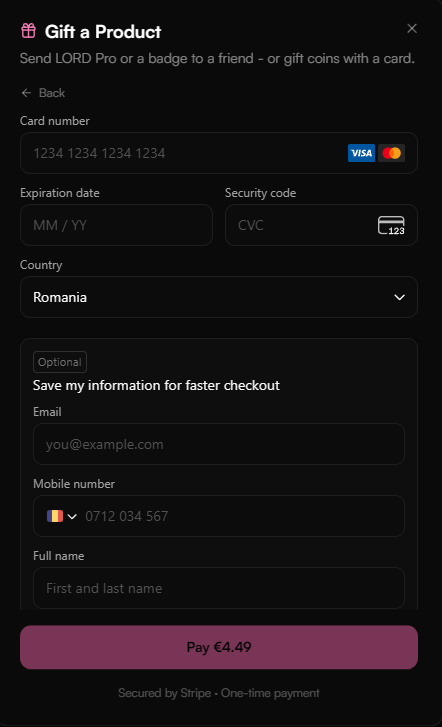The width and height of the screenshot is (442, 727).
Task: Click the Mastercard logo icon
Action: (391, 153)
